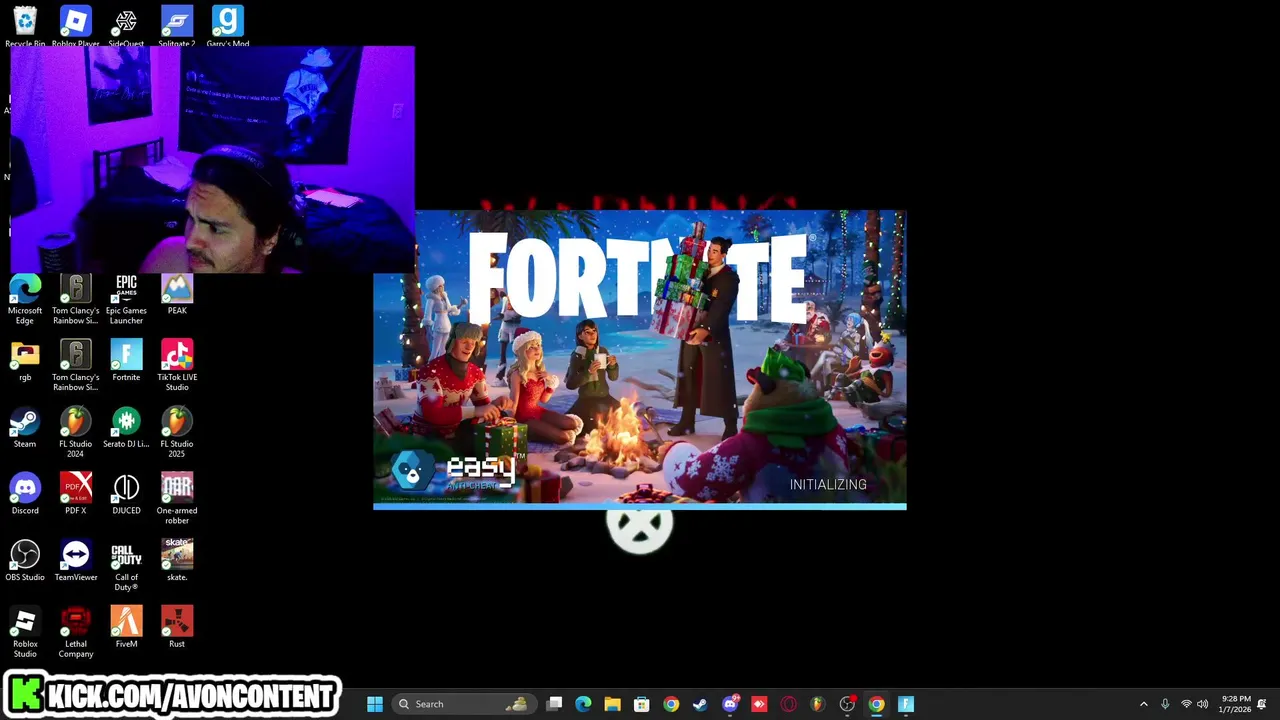Select the TeamViewer desktop icon
Screen dimensions: 1280x720
point(75,562)
